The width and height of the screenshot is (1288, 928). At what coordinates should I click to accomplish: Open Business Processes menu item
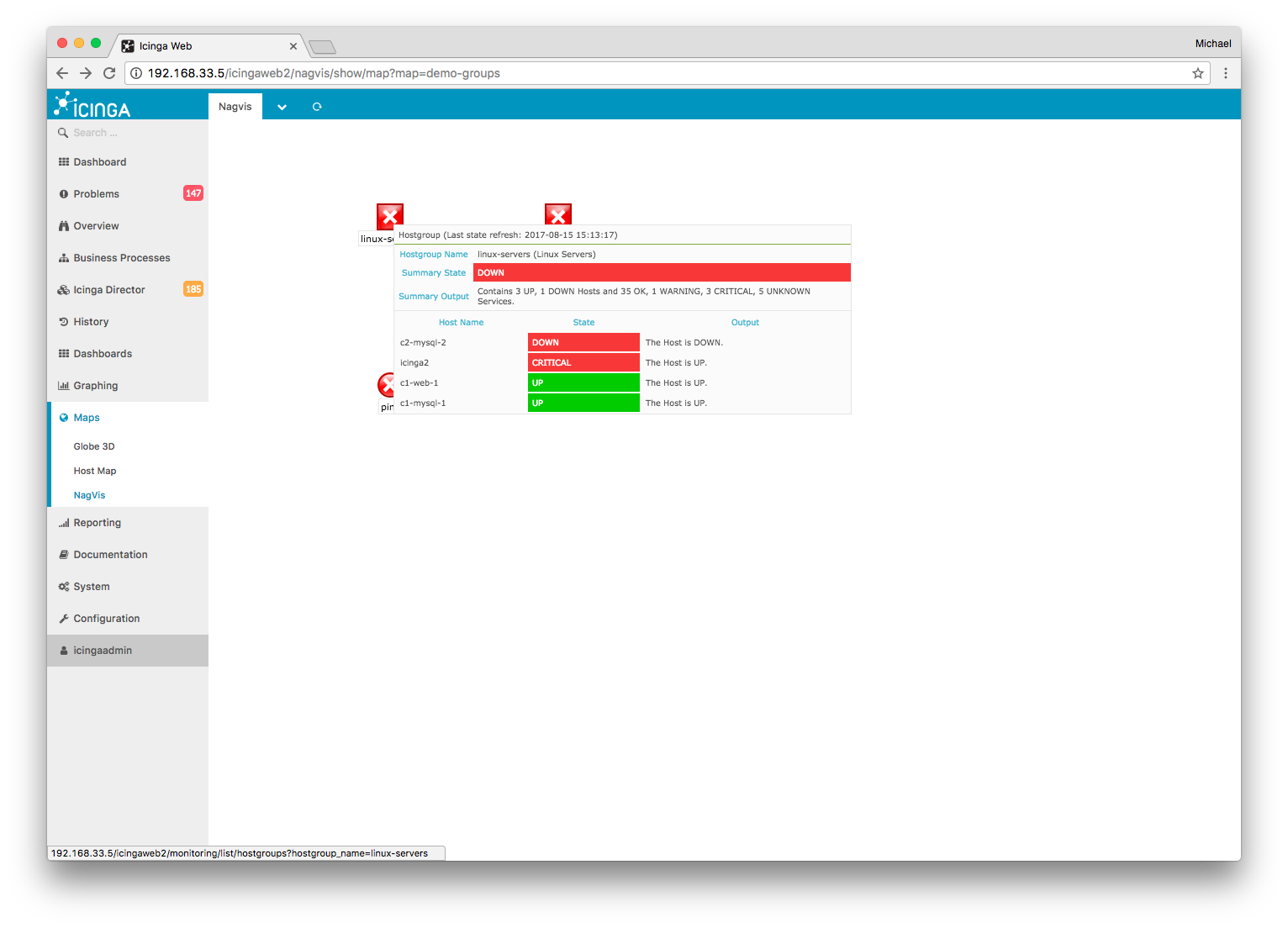click(128, 258)
